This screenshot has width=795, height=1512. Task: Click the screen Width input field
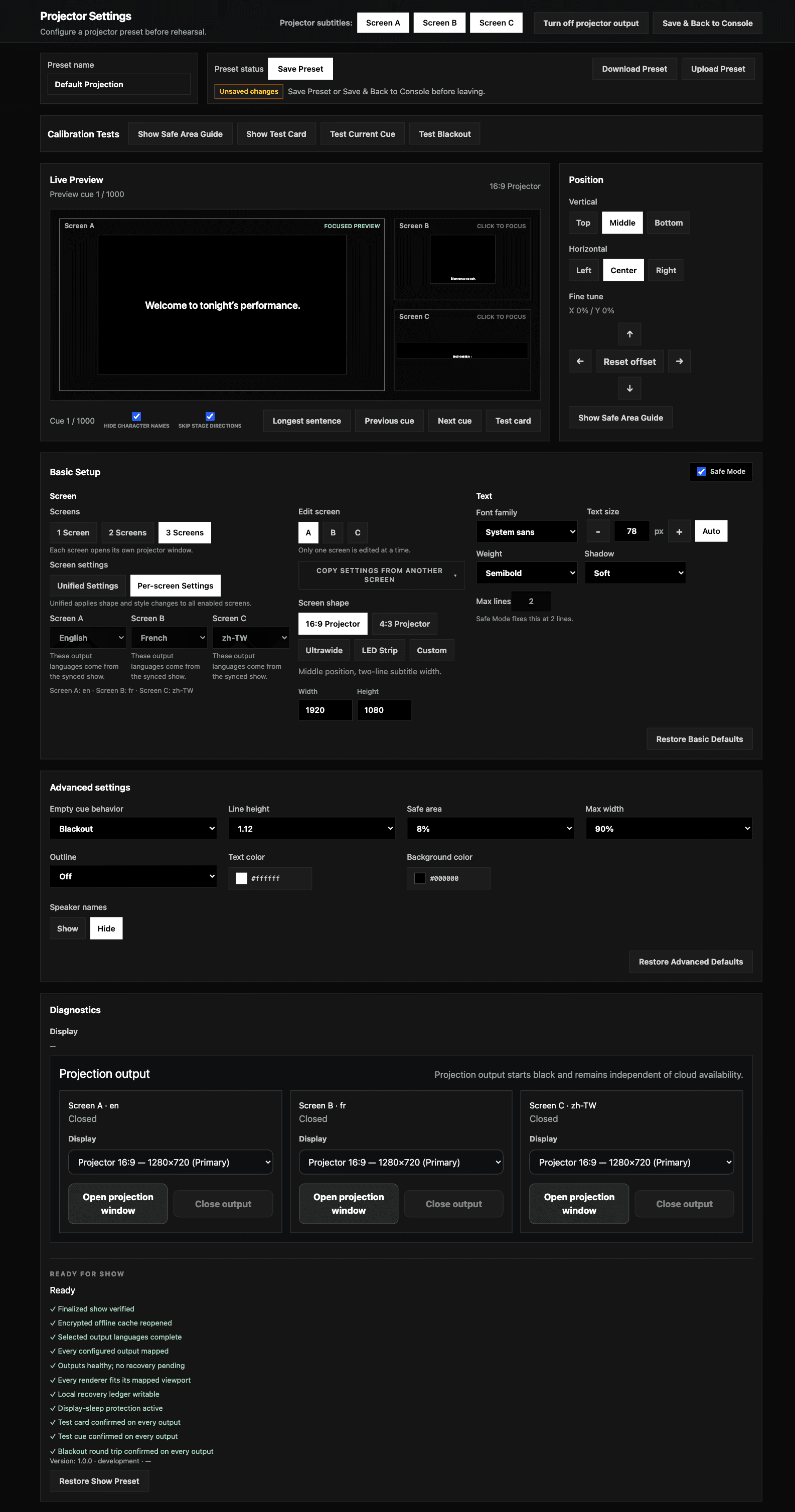coord(326,710)
